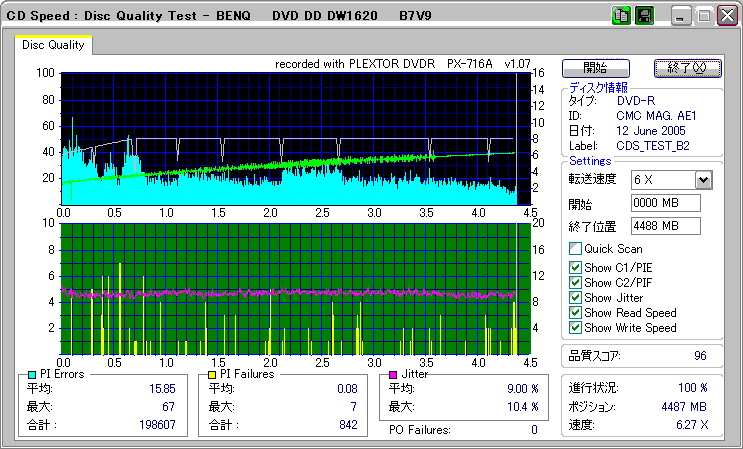Toggle Show Read Speed checkbox

click(x=575, y=312)
